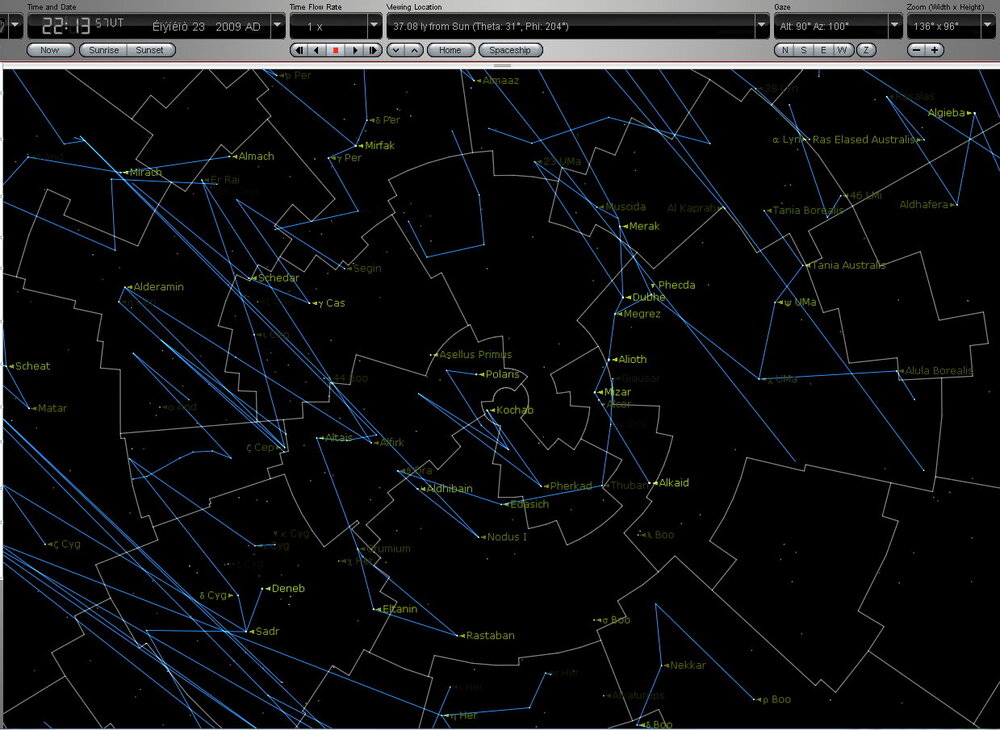Step time backward one increment
The height and width of the screenshot is (730, 1000).
click(298, 50)
